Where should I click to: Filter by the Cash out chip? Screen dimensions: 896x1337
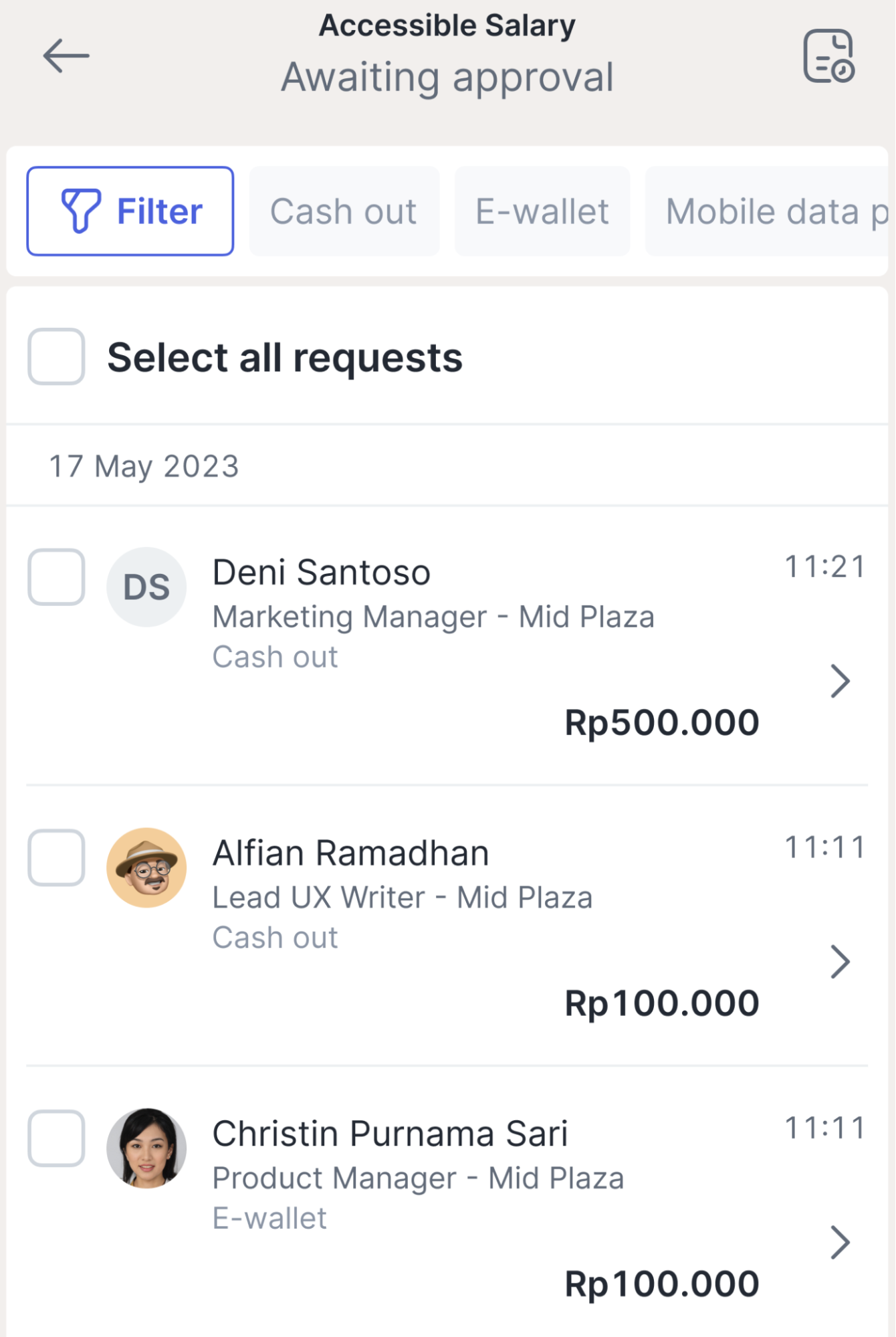coord(344,211)
